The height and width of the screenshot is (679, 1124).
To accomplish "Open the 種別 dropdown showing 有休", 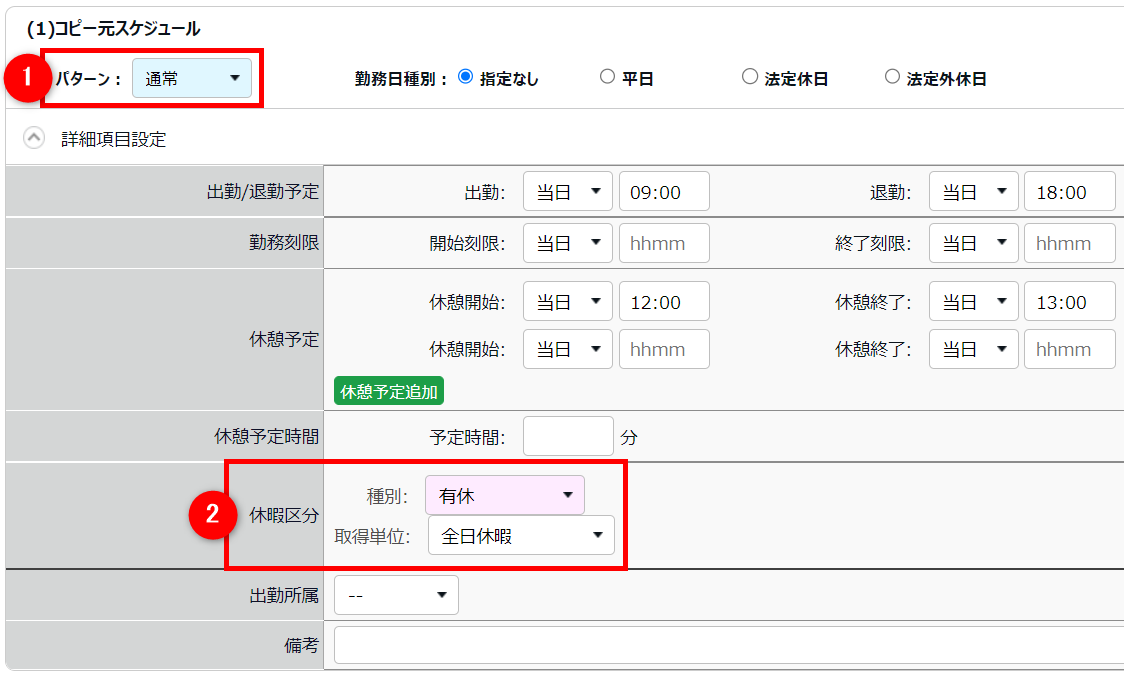I will click(505, 495).
